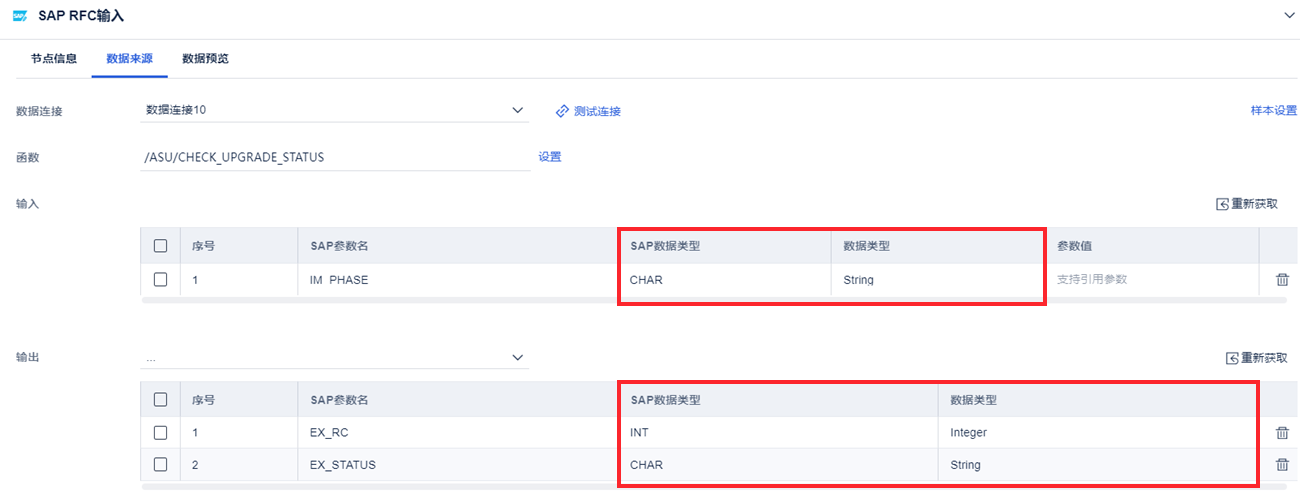Toggle select-all checkbox in input table
Image resolution: width=1300 pixels, height=494 pixels.
coord(160,246)
